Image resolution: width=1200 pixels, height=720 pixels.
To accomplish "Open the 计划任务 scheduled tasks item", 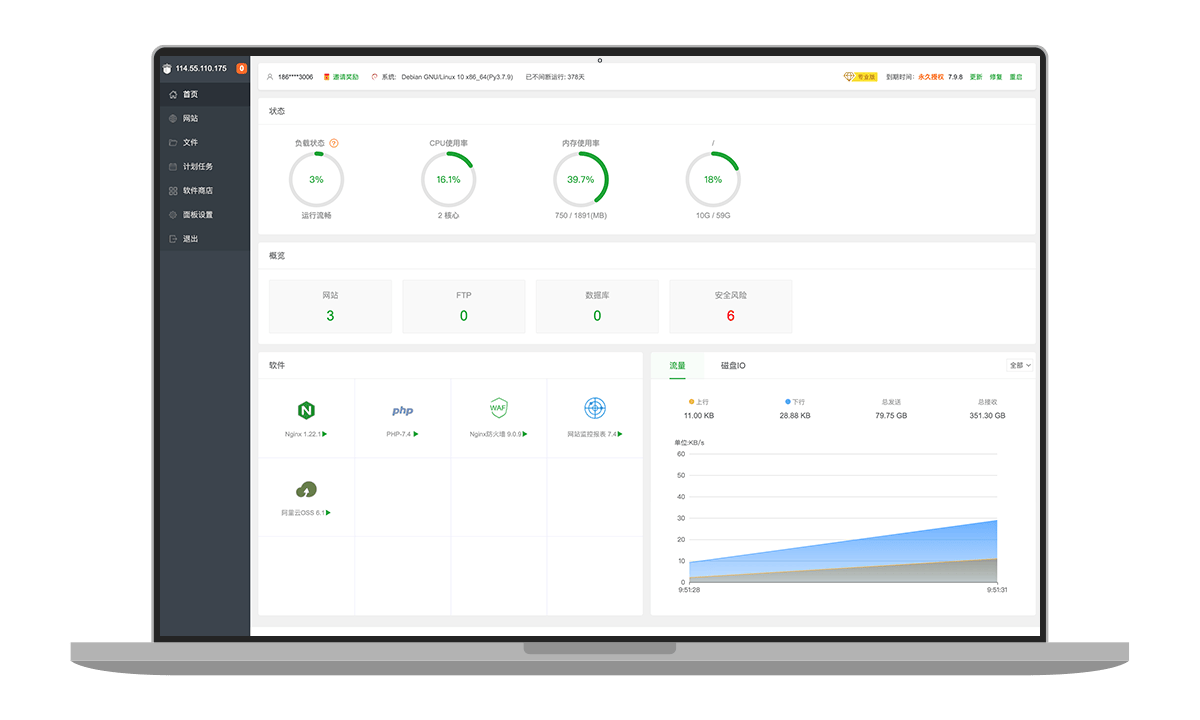I will [205, 166].
